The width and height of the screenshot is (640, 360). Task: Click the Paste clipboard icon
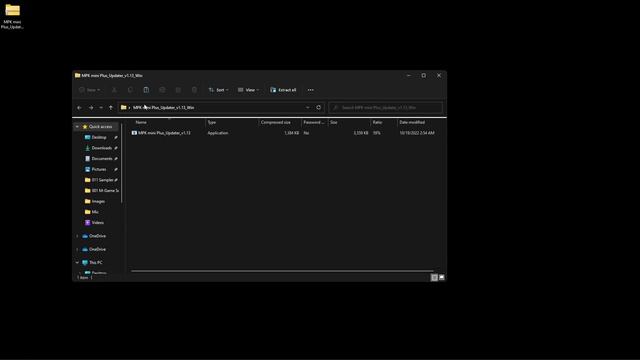[x=146, y=90]
